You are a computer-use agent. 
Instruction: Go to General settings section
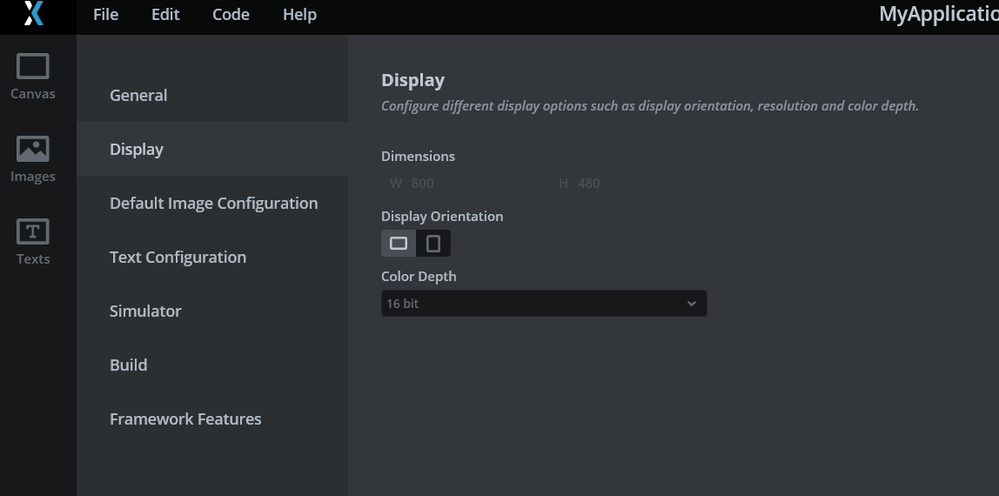[x=212, y=95]
